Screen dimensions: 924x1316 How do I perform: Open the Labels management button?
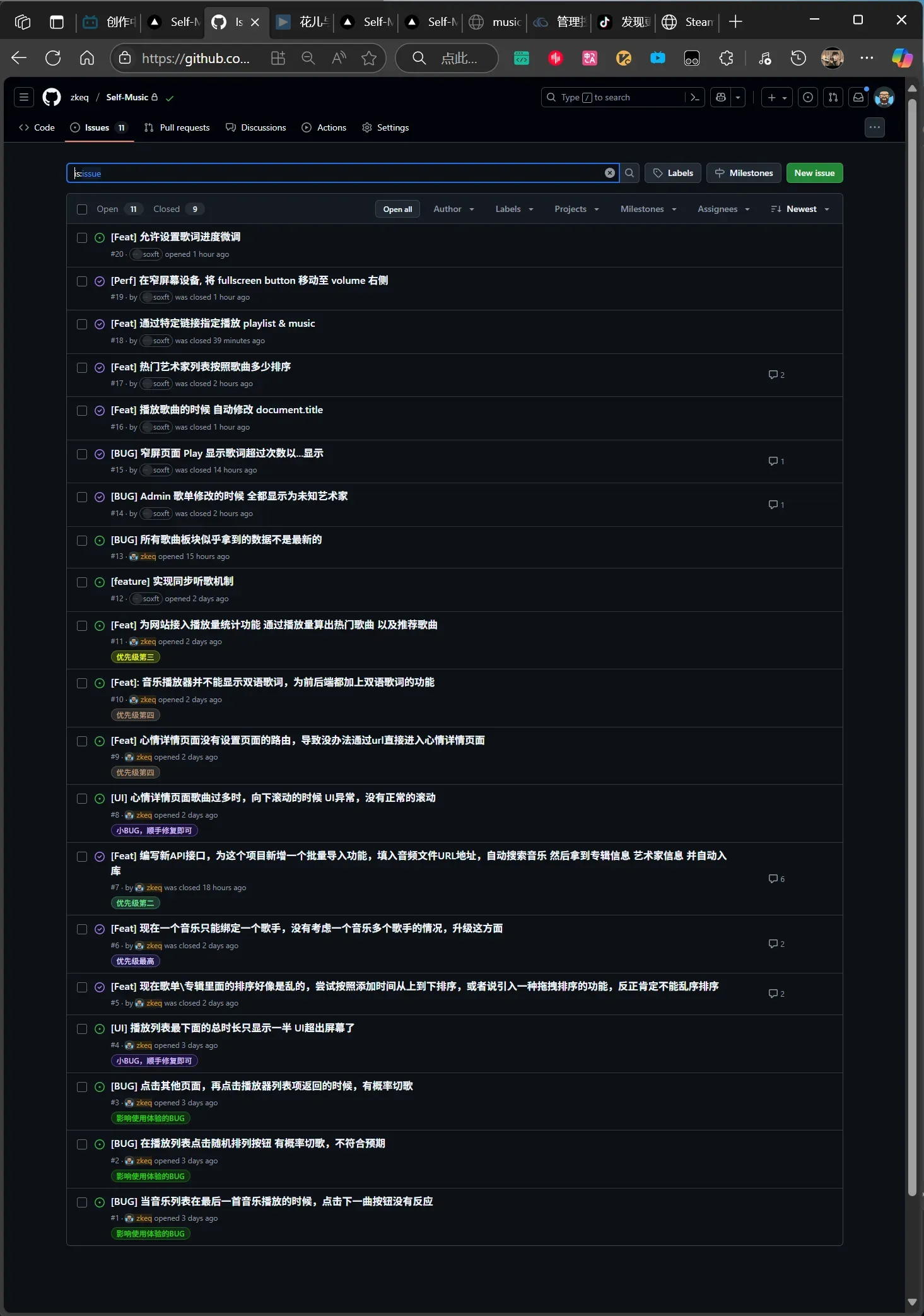coord(673,173)
